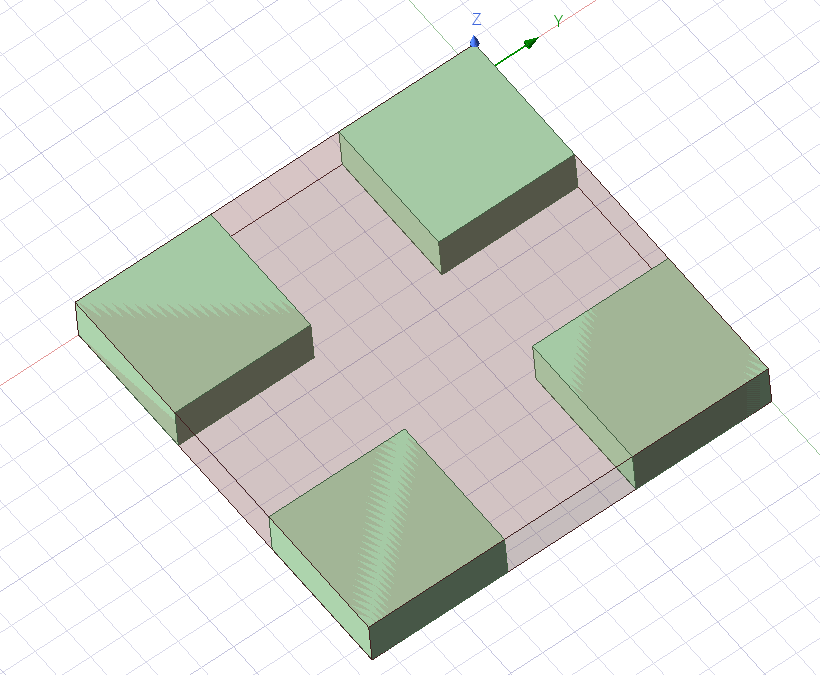The image size is (820, 675).
Task: Click the blue Z axis arrowhead at origin
Action: click(475, 41)
